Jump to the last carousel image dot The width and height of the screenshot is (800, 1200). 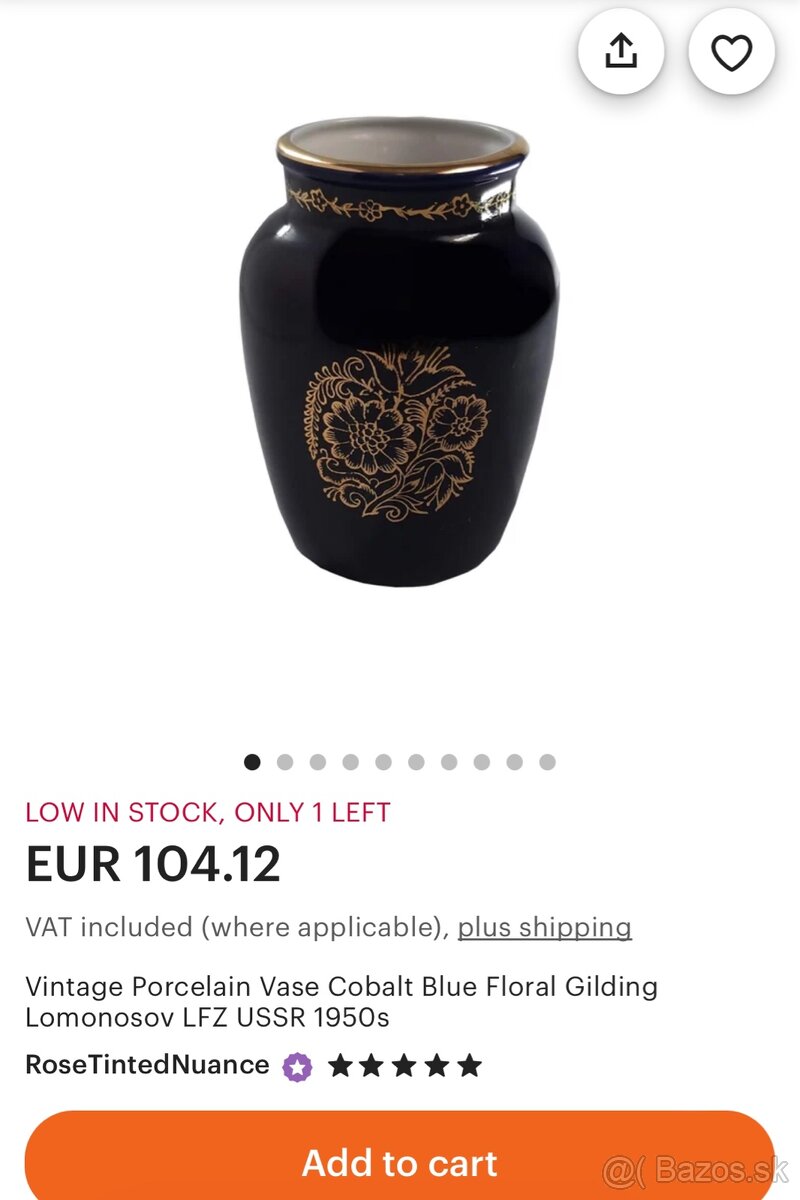tap(547, 762)
